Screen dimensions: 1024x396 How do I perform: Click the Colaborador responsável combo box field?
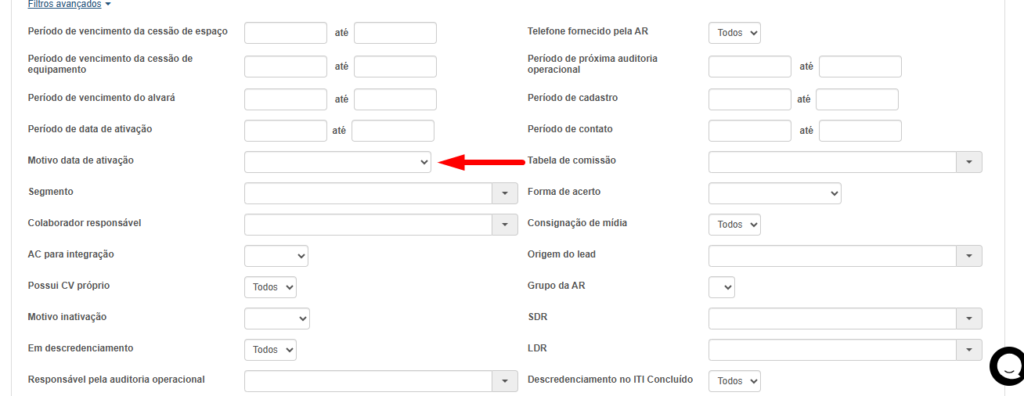tap(368, 225)
